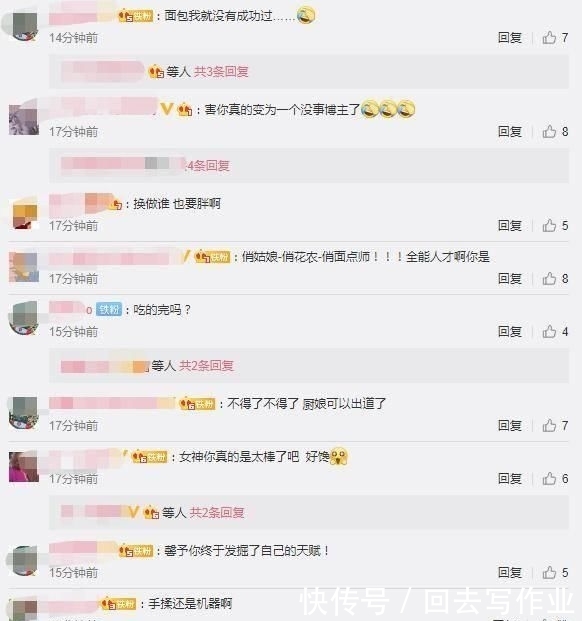Image resolution: width=582 pixels, height=621 pixels.
Task: Reply to the '不得了不得了' comment
Action: (510, 426)
